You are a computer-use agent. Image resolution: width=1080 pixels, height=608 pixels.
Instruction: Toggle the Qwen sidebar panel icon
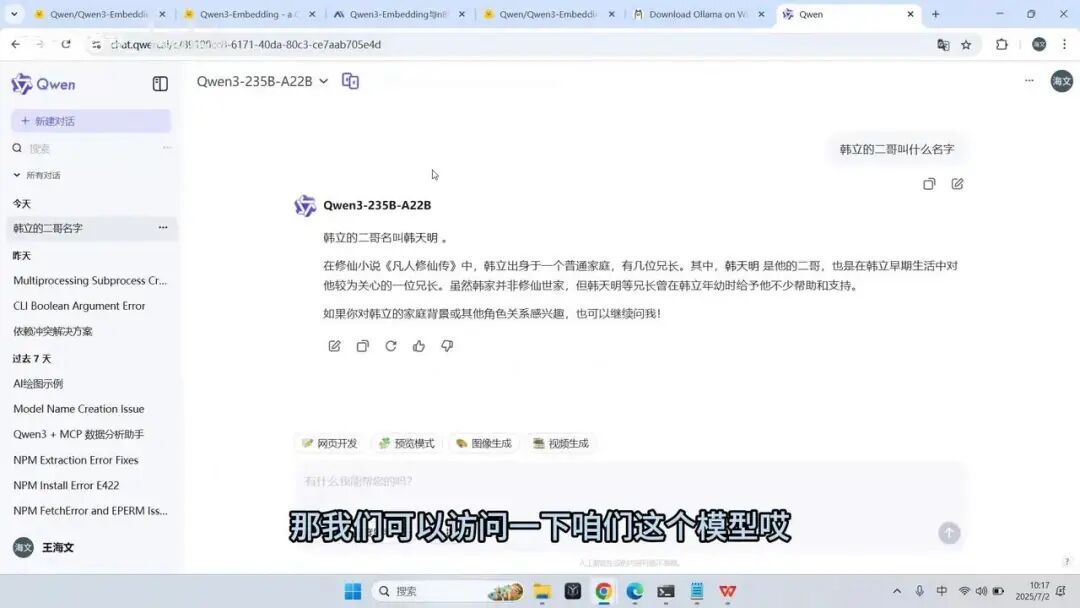(x=160, y=84)
